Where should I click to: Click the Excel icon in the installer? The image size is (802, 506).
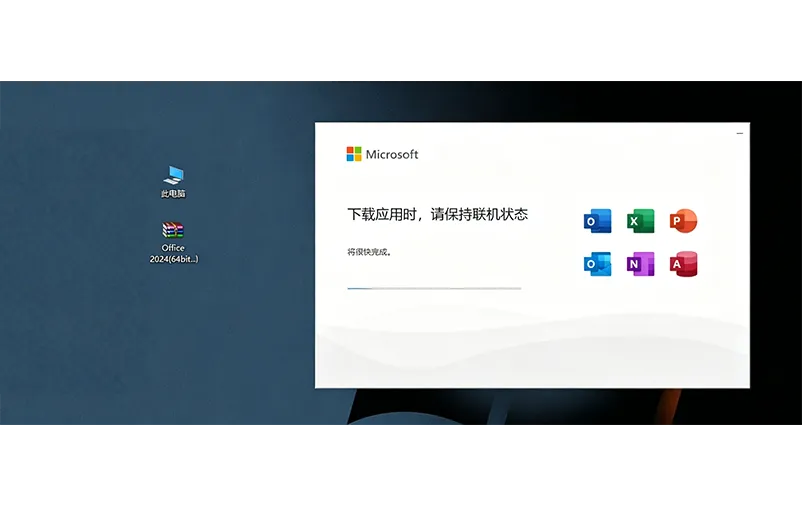coord(640,221)
